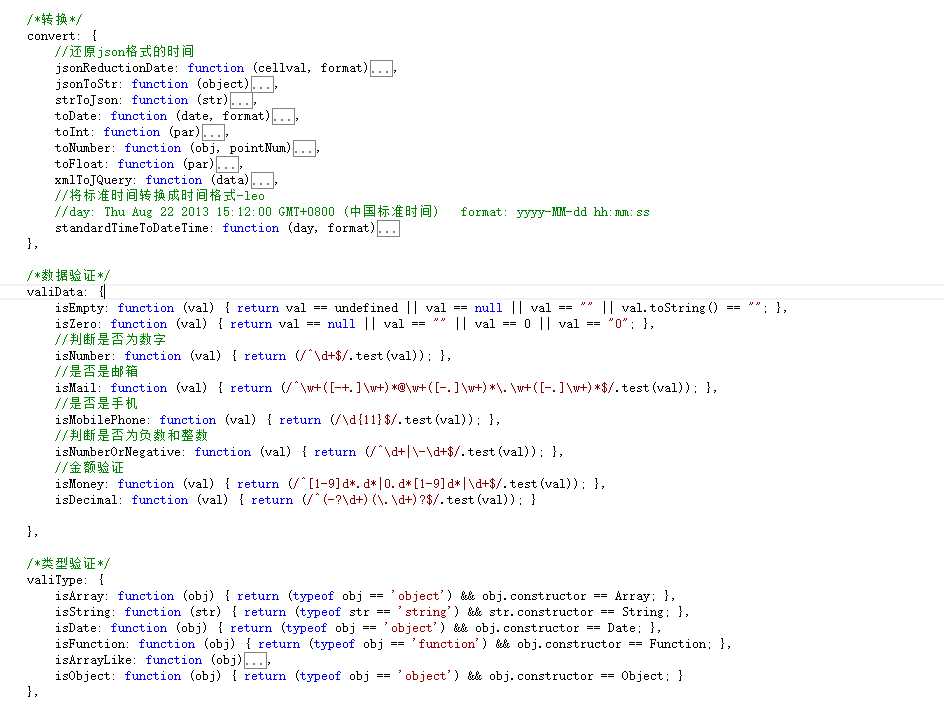
Task: Click 'Function' constructor in isFunction line
Action: 677,644
